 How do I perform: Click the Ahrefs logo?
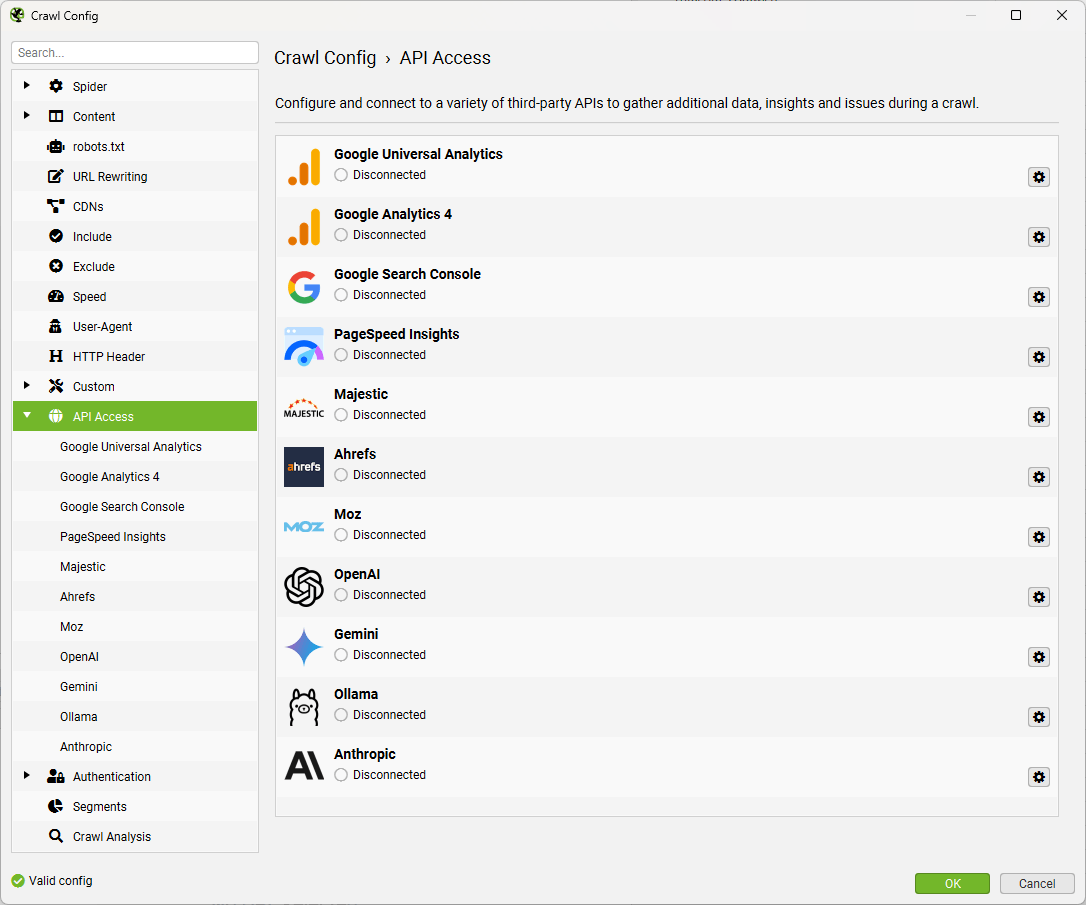click(x=304, y=467)
